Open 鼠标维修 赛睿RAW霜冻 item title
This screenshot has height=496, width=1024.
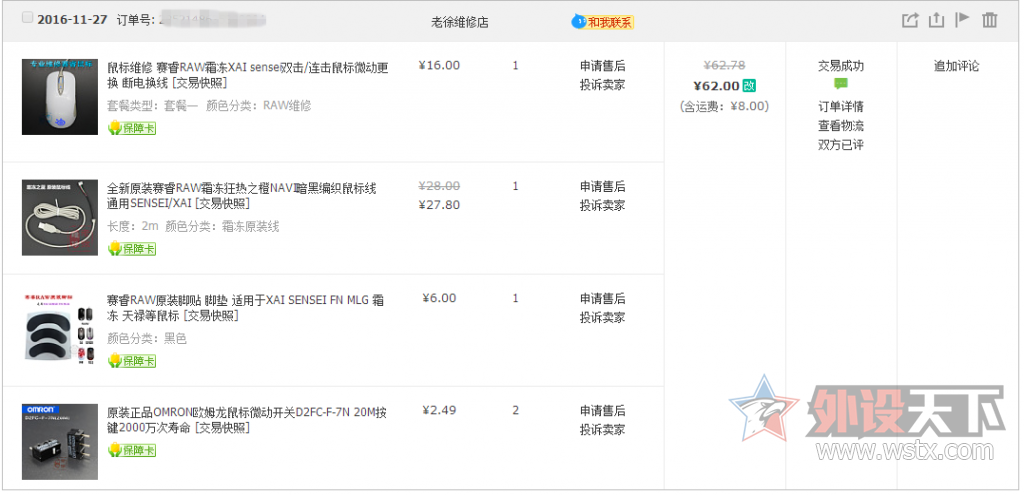[248, 75]
